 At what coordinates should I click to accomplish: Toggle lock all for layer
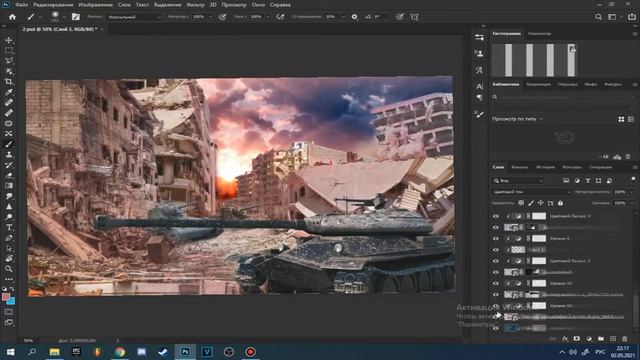coord(560,203)
